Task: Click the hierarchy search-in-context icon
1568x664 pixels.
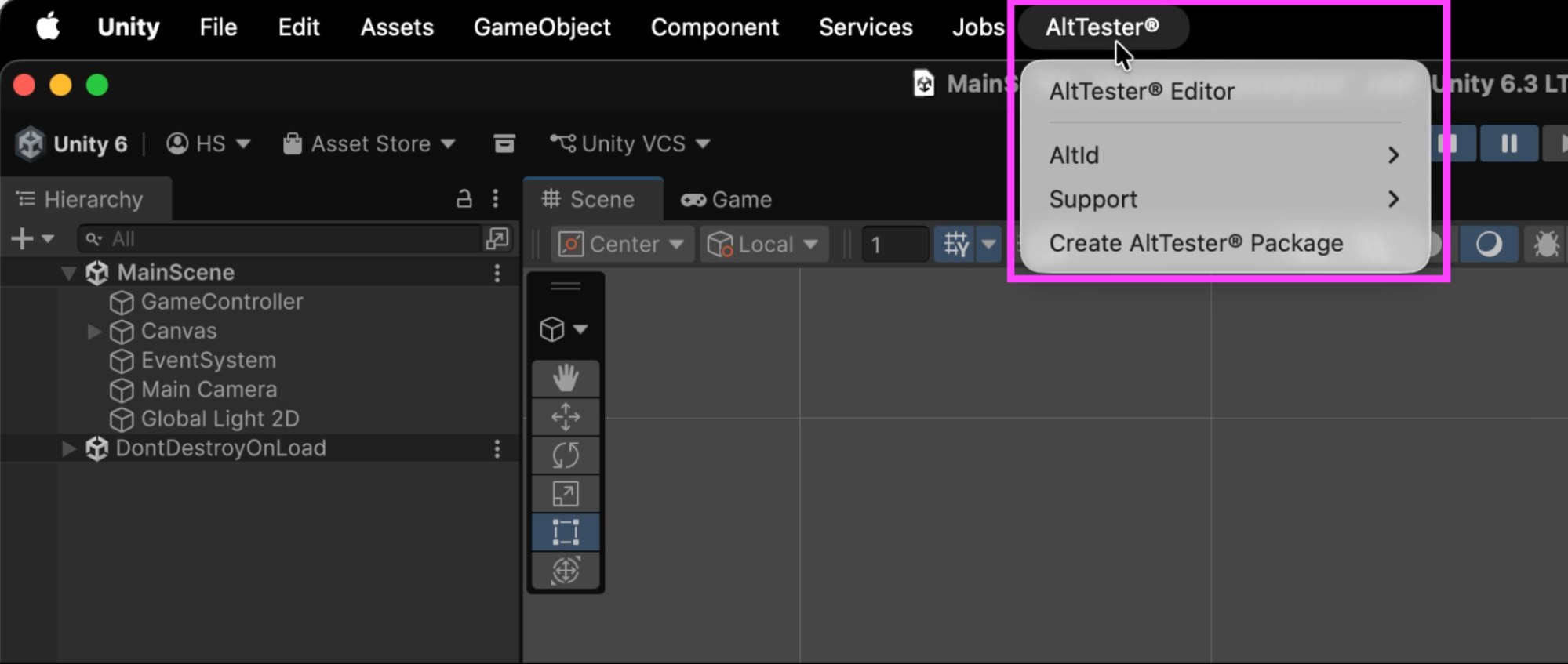Action: click(x=497, y=239)
